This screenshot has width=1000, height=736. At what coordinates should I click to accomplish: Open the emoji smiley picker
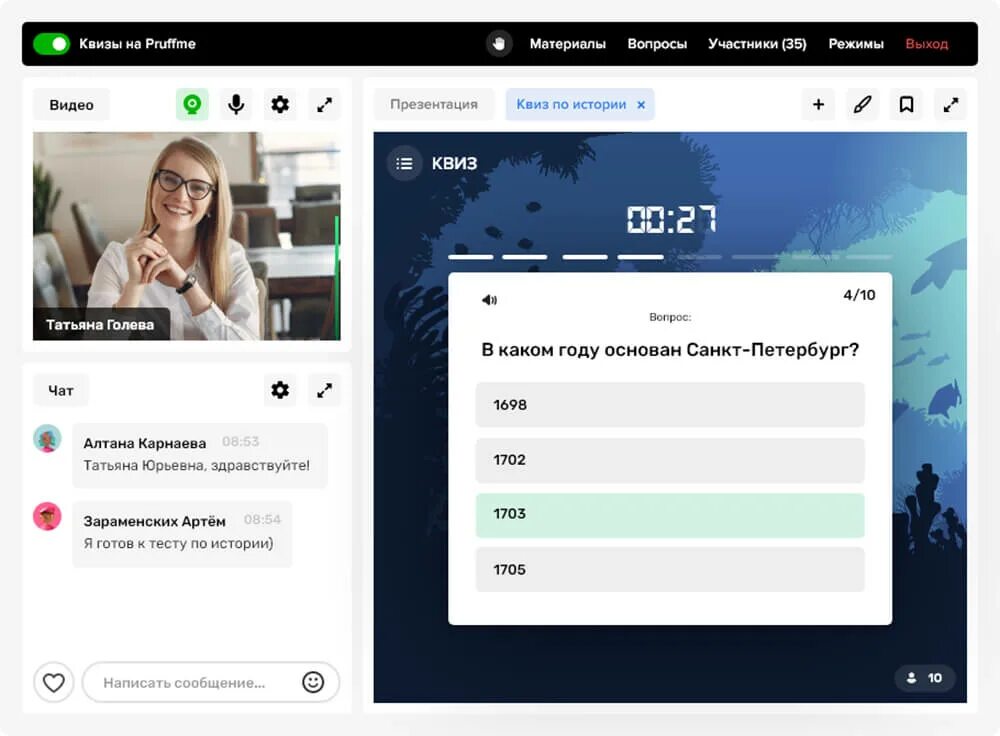312,682
